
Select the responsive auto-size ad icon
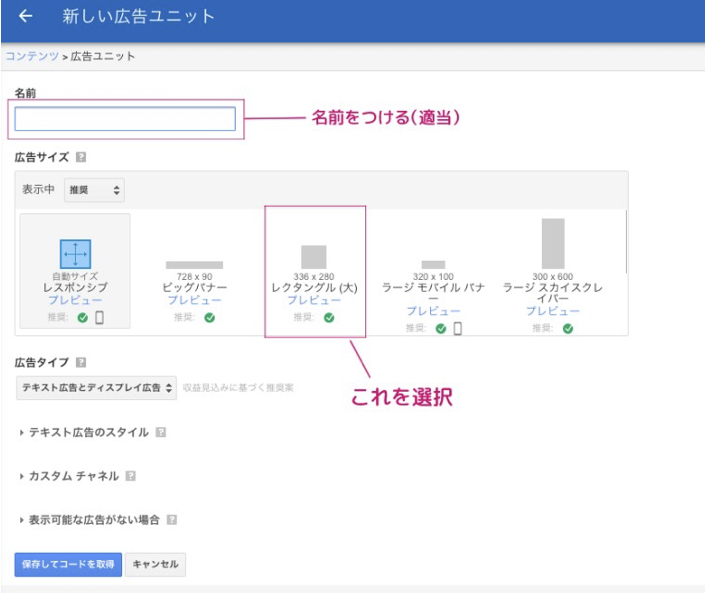click(x=75, y=254)
